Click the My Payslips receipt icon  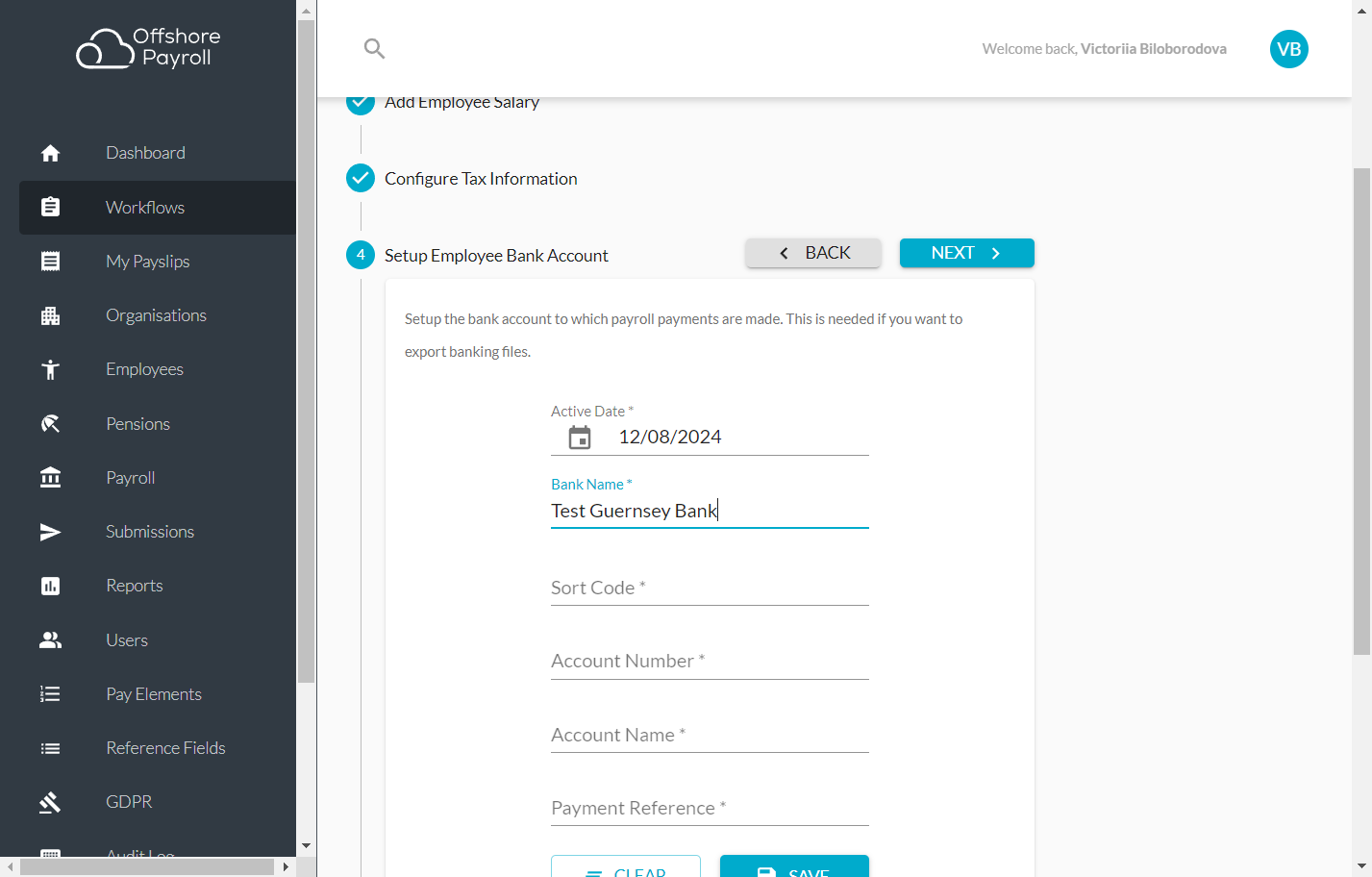(x=51, y=262)
